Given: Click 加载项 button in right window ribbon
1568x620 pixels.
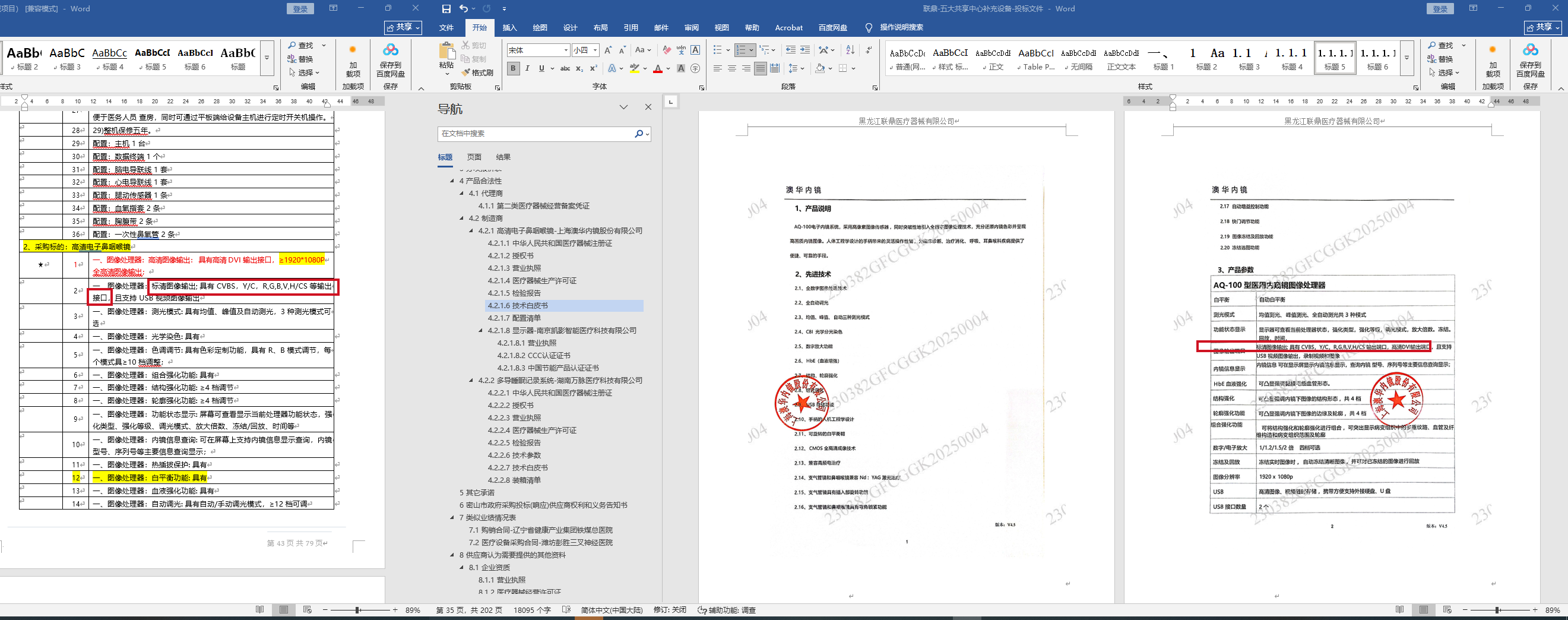Looking at the screenshot, I should [1493, 61].
